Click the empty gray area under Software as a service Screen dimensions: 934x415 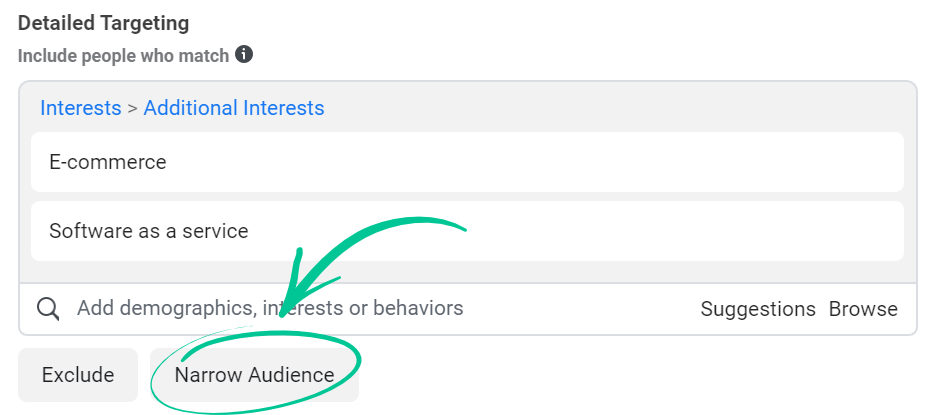click(467, 272)
